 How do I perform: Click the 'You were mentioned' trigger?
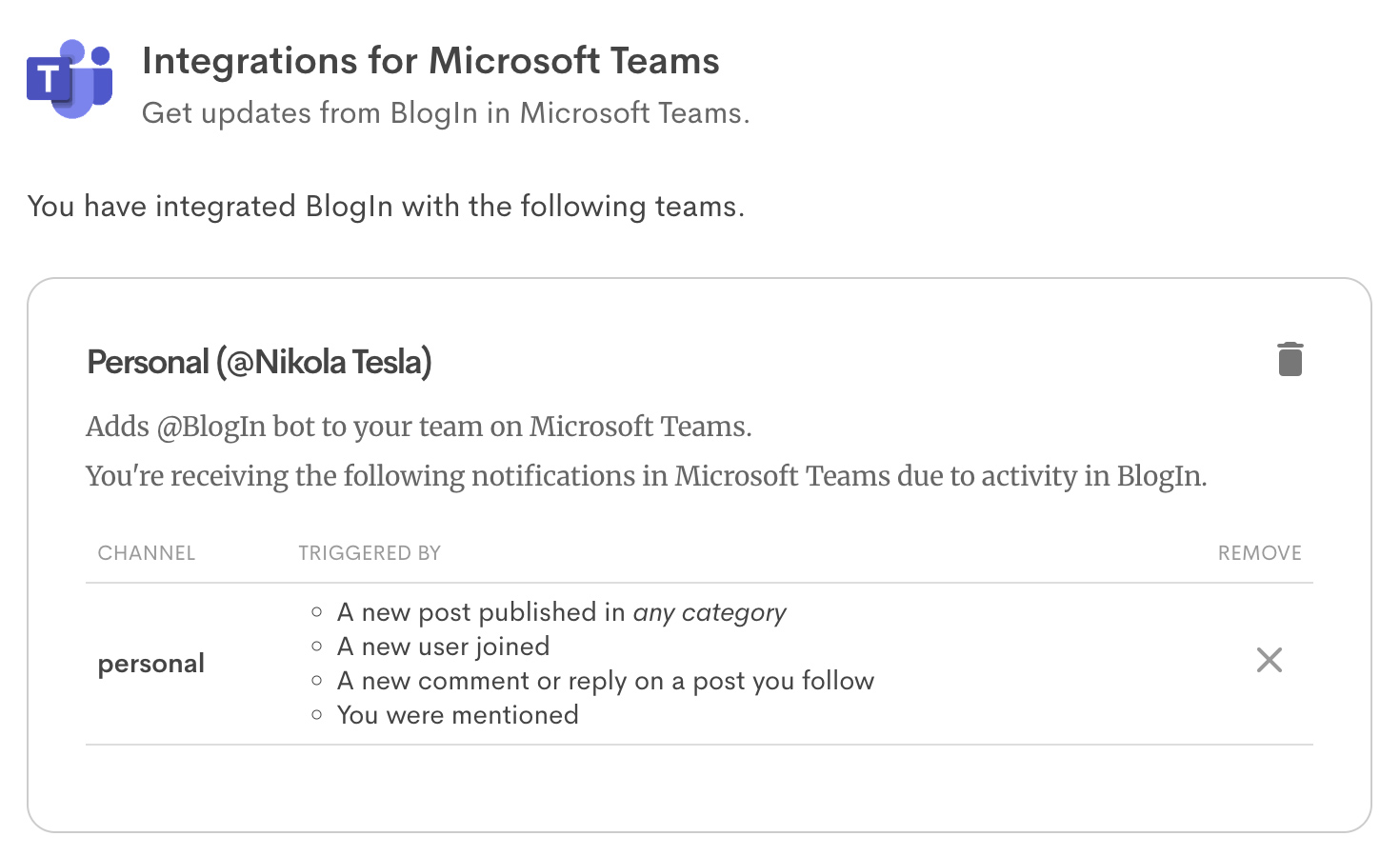(x=458, y=715)
